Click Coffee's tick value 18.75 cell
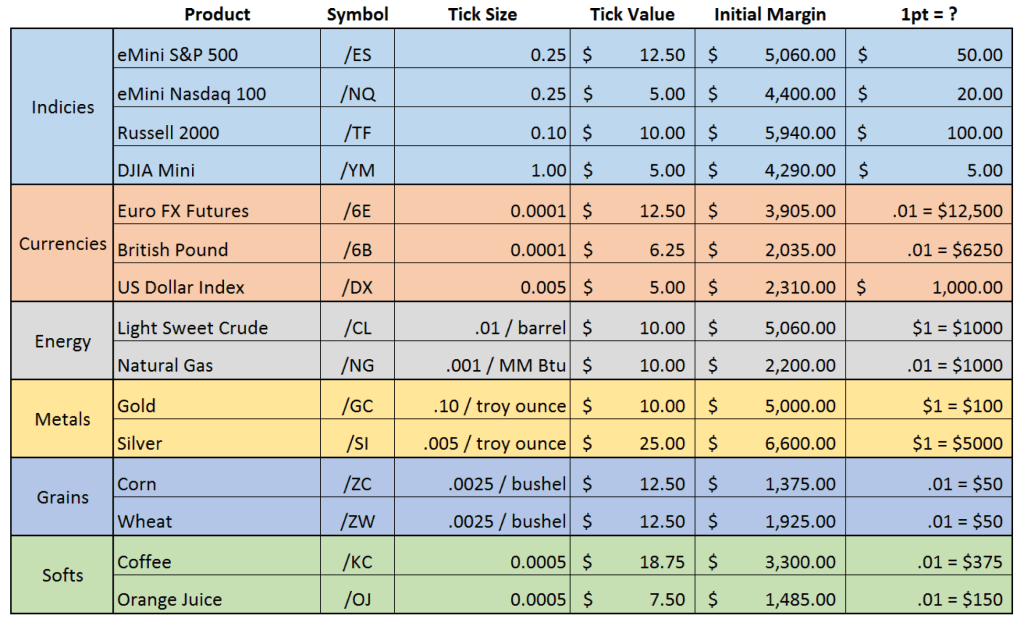1024x623 pixels. (x=635, y=562)
